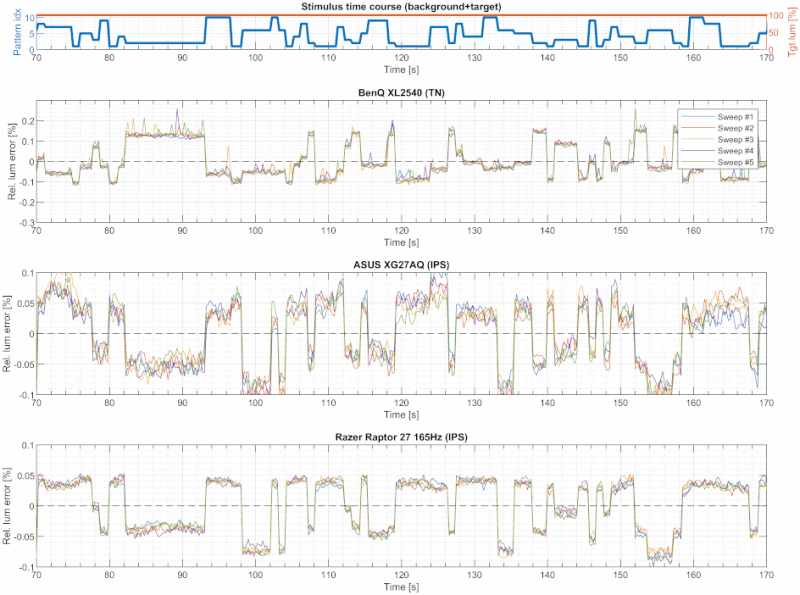Click the 'Time [s]' label under BenQ plot
The image size is (800, 595).
click(401, 242)
